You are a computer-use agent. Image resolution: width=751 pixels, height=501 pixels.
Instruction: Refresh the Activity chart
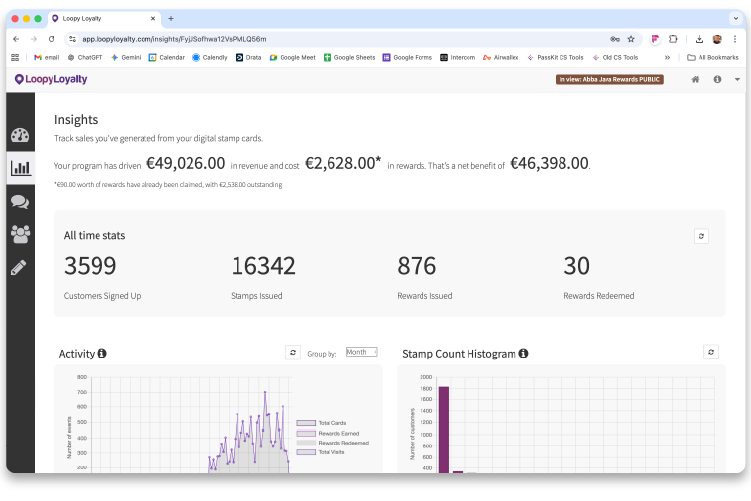tap(293, 353)
